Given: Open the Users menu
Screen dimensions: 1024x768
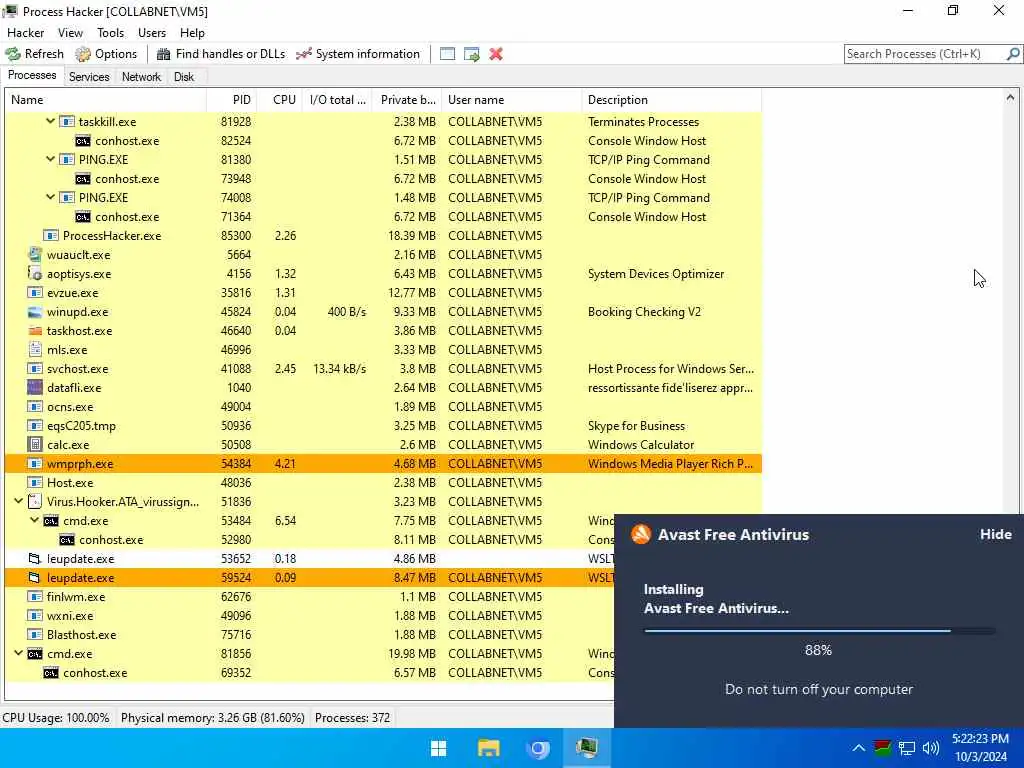Looking at the screenshot, I should pos(152,33).
